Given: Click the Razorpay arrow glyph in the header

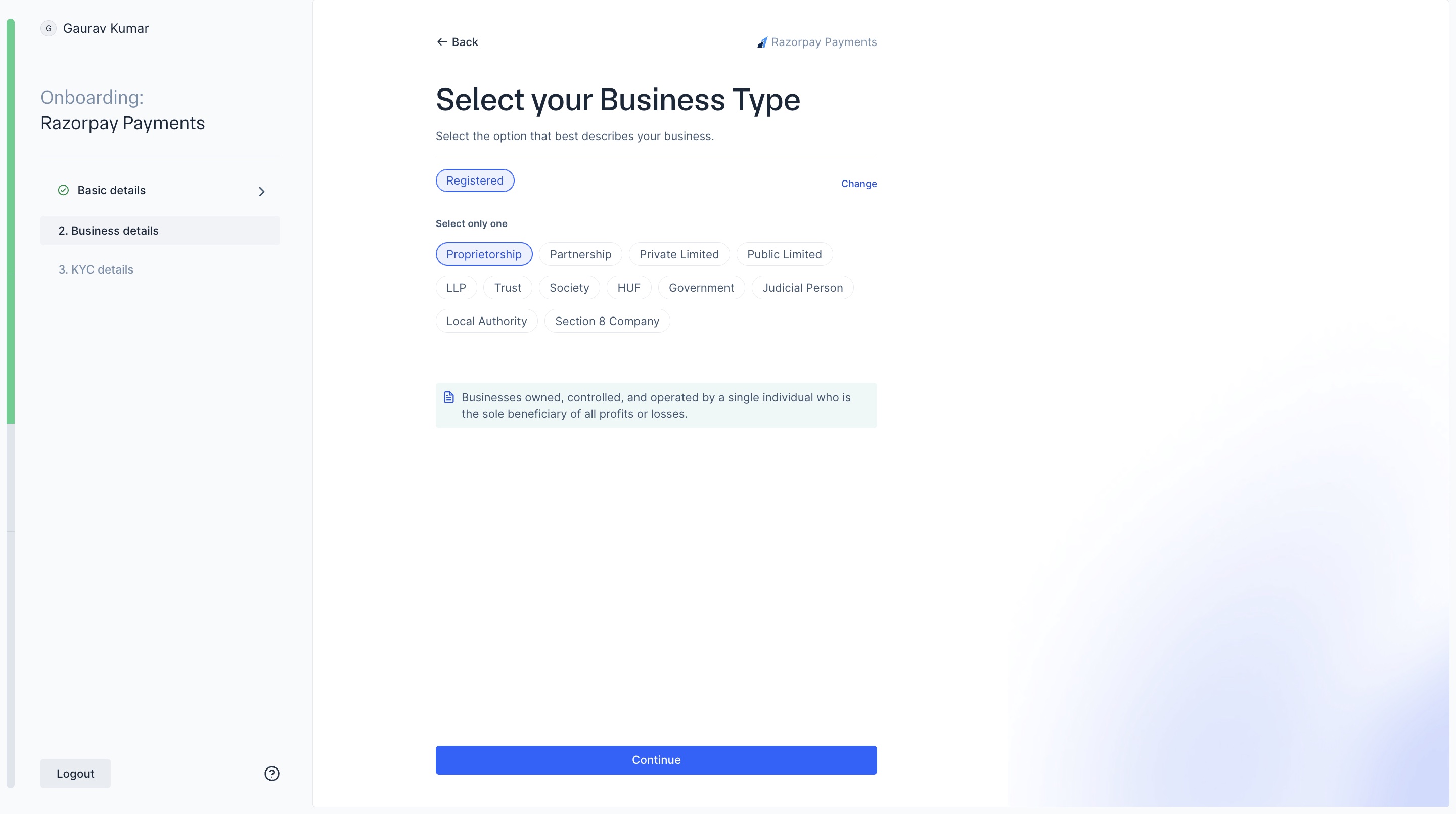Looking at the screenshot, I should click(762, 41).
